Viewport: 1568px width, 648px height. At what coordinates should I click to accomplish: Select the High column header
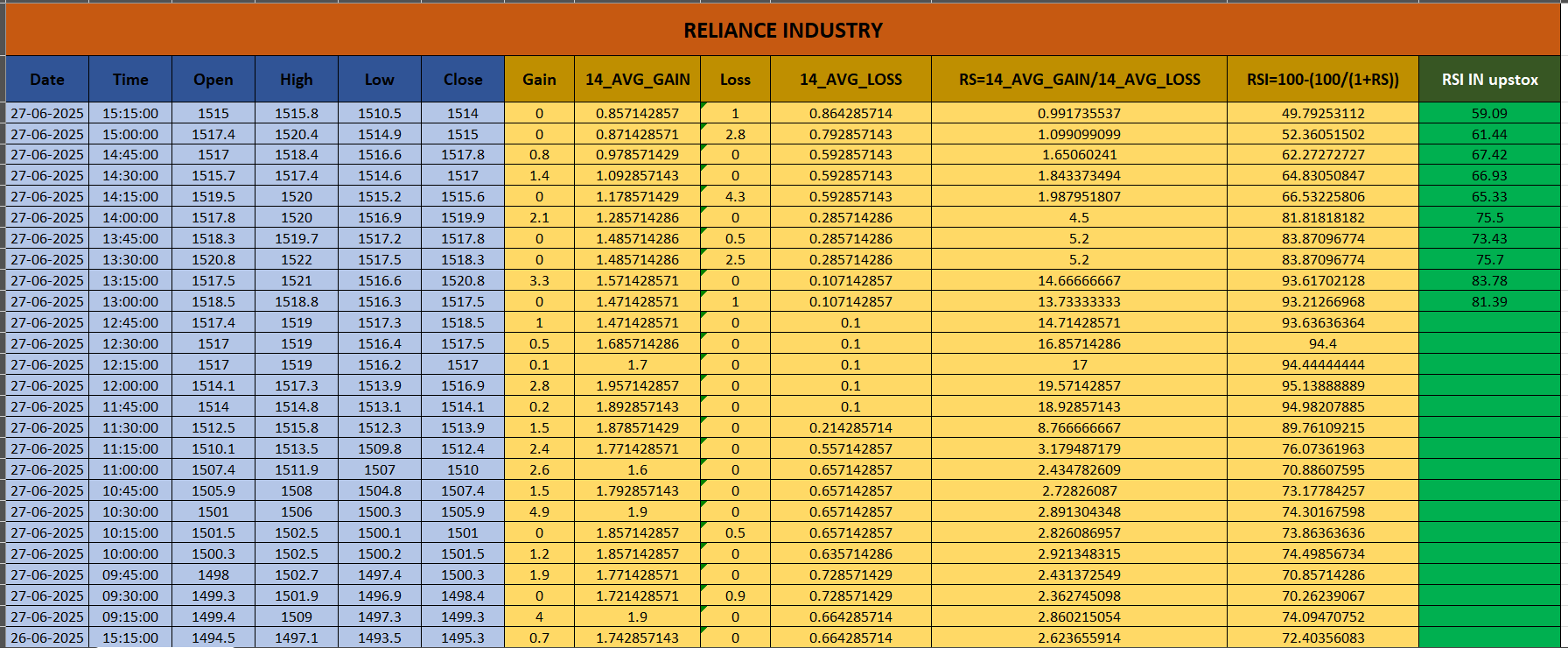click(x=297, y=80)
